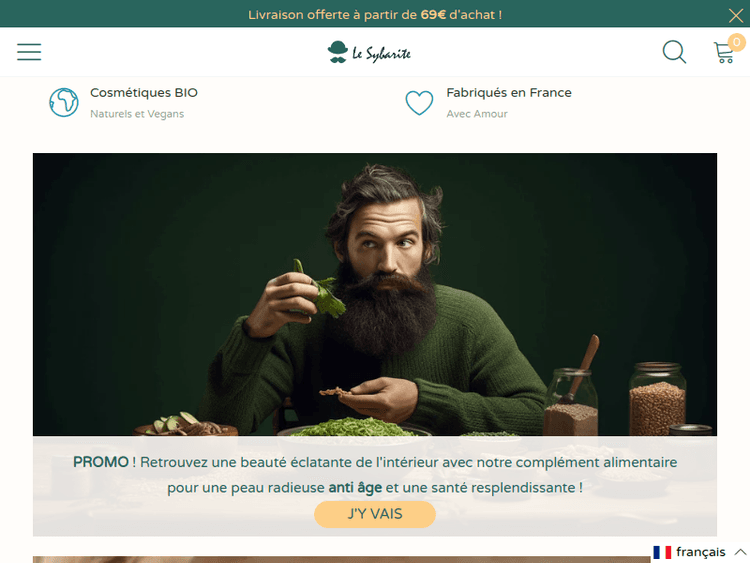Screen dimensions: 750x563
Task: Dismiss the free delivery banner
Action: tap(736, 15)
